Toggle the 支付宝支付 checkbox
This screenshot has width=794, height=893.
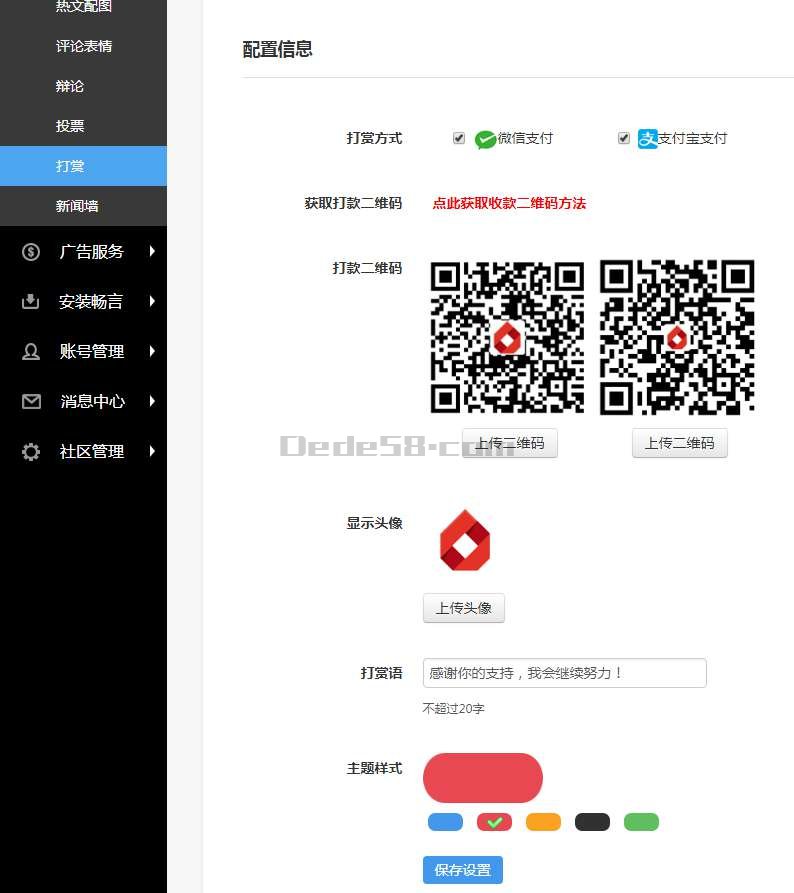pyautogui.click(x=624, y=138)
